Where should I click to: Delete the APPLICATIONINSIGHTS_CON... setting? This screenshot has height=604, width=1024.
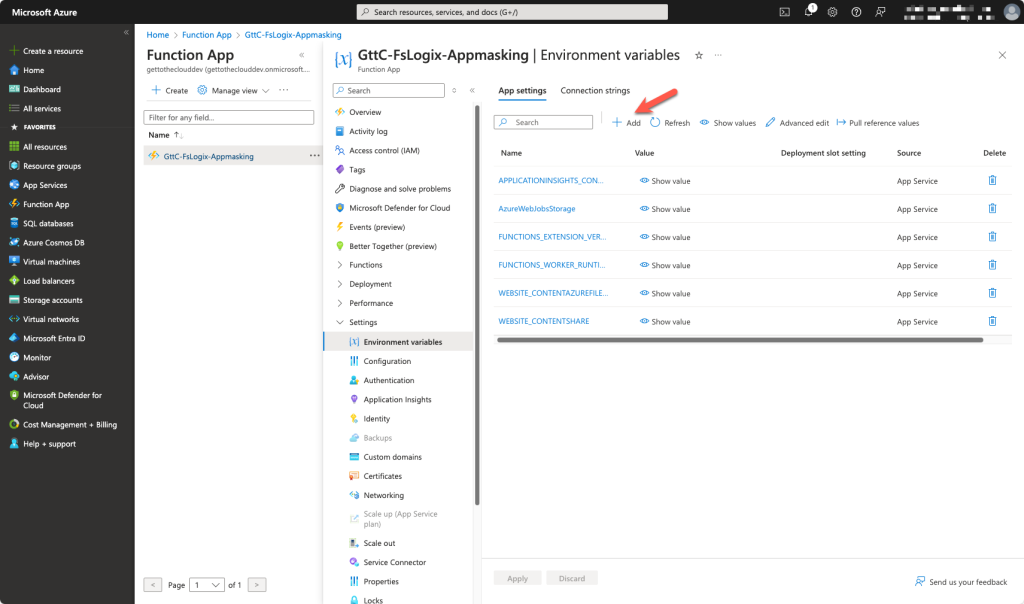[x=992, y=180]
